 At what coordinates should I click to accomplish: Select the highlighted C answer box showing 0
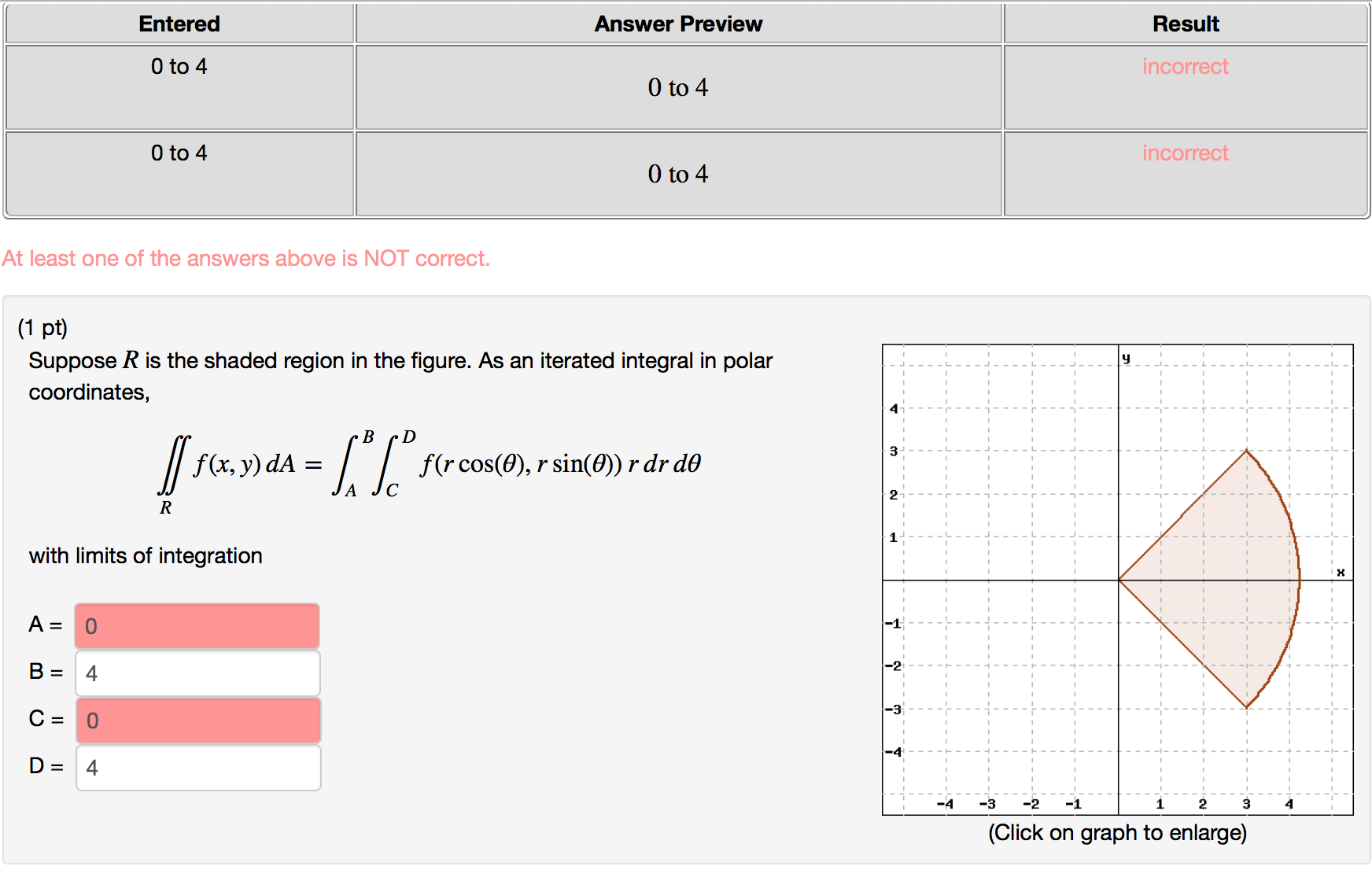pos(197,721)
